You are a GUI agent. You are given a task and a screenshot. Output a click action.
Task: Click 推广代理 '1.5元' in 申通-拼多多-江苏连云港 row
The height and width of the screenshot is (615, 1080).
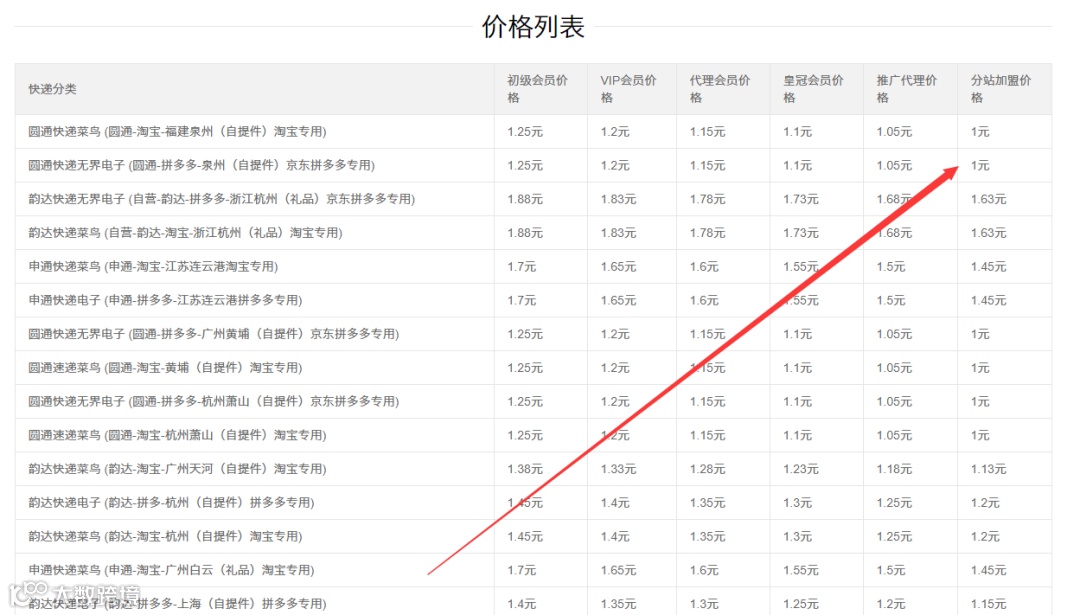pos(891,300)
